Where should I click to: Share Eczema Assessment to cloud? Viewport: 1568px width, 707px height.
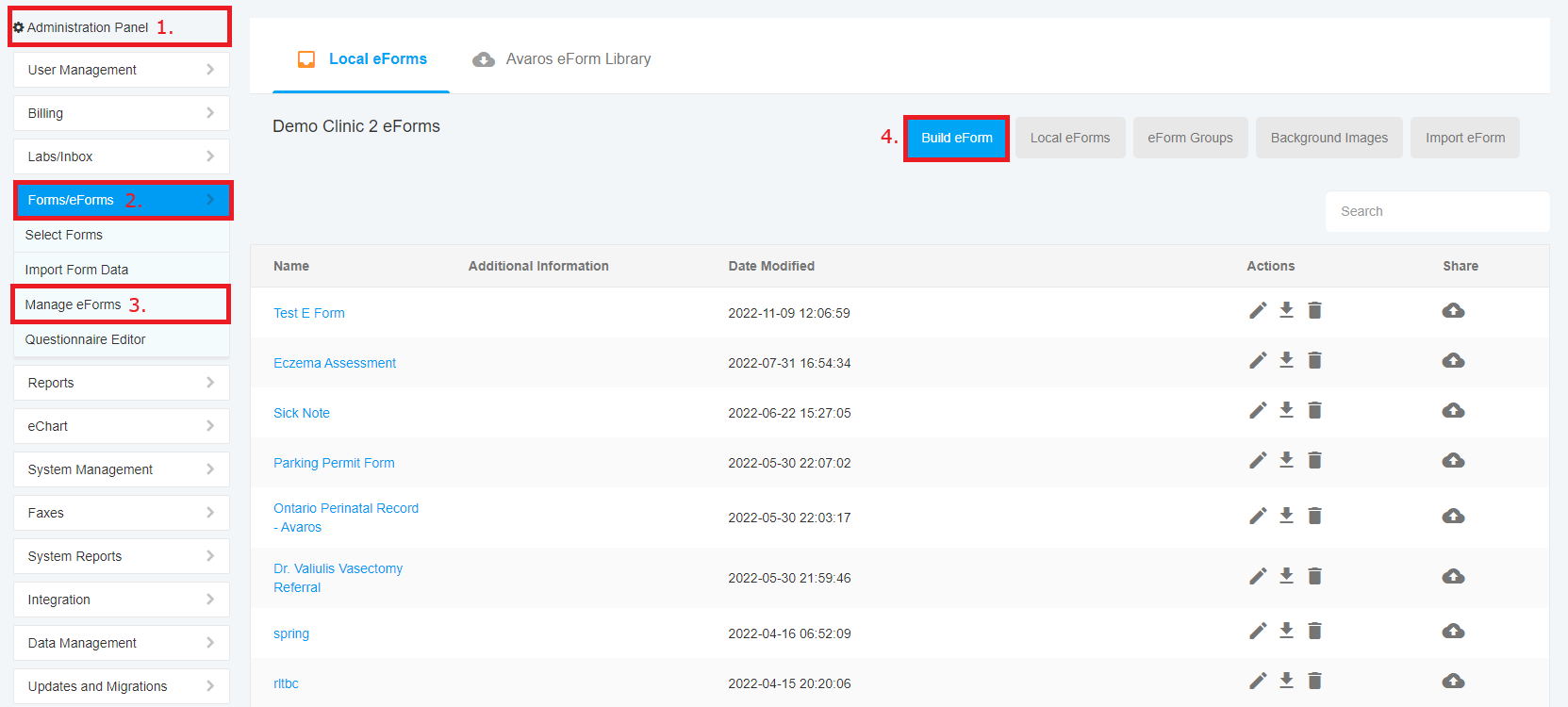click(1453, 360)
